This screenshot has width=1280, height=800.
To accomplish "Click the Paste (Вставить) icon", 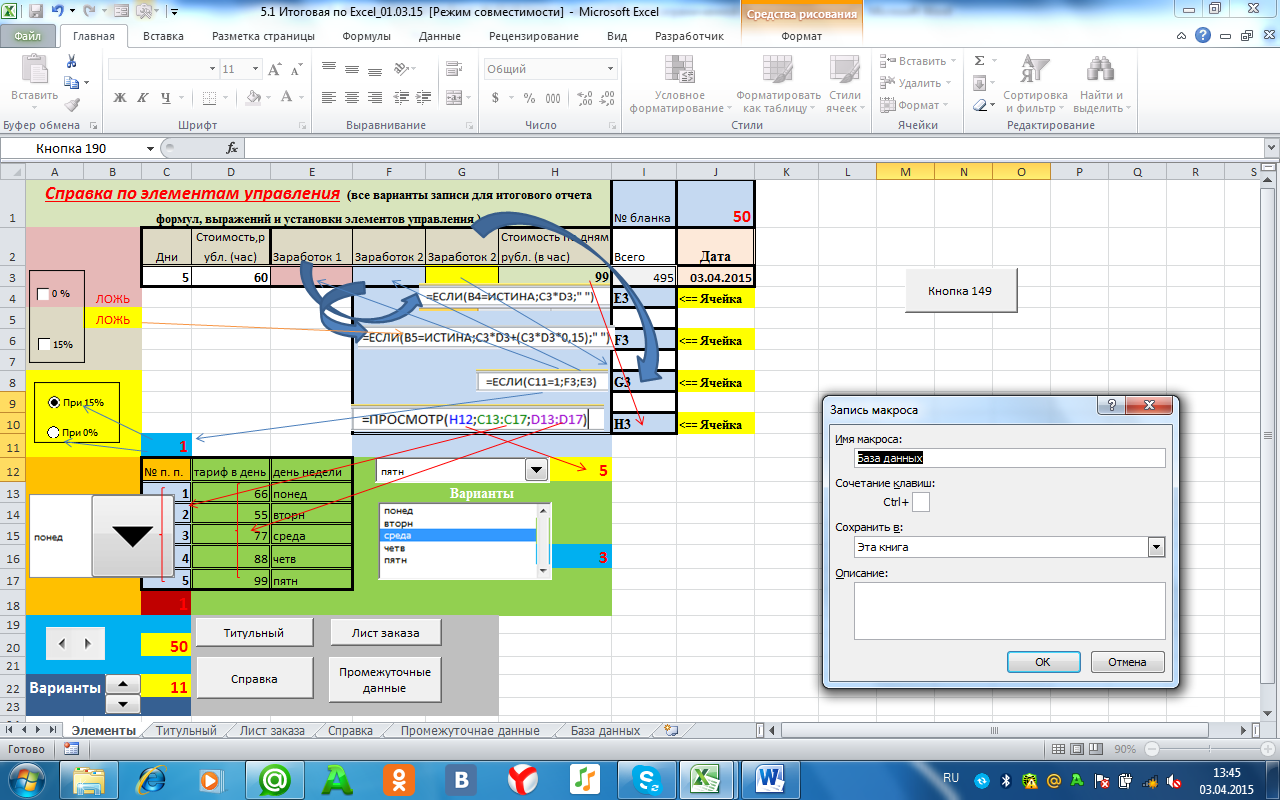I will coord(34,78).
